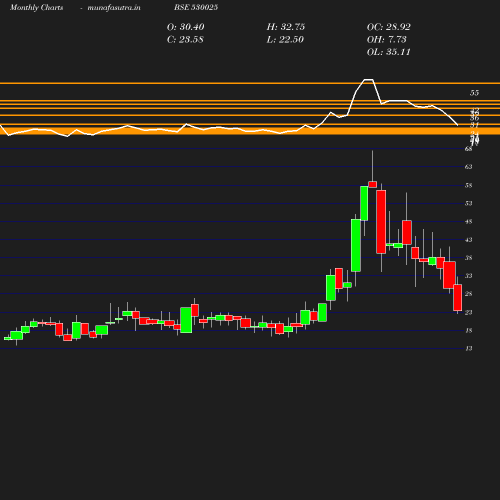Click the 'Monthly Charts' title text

[x=36, y=7]
